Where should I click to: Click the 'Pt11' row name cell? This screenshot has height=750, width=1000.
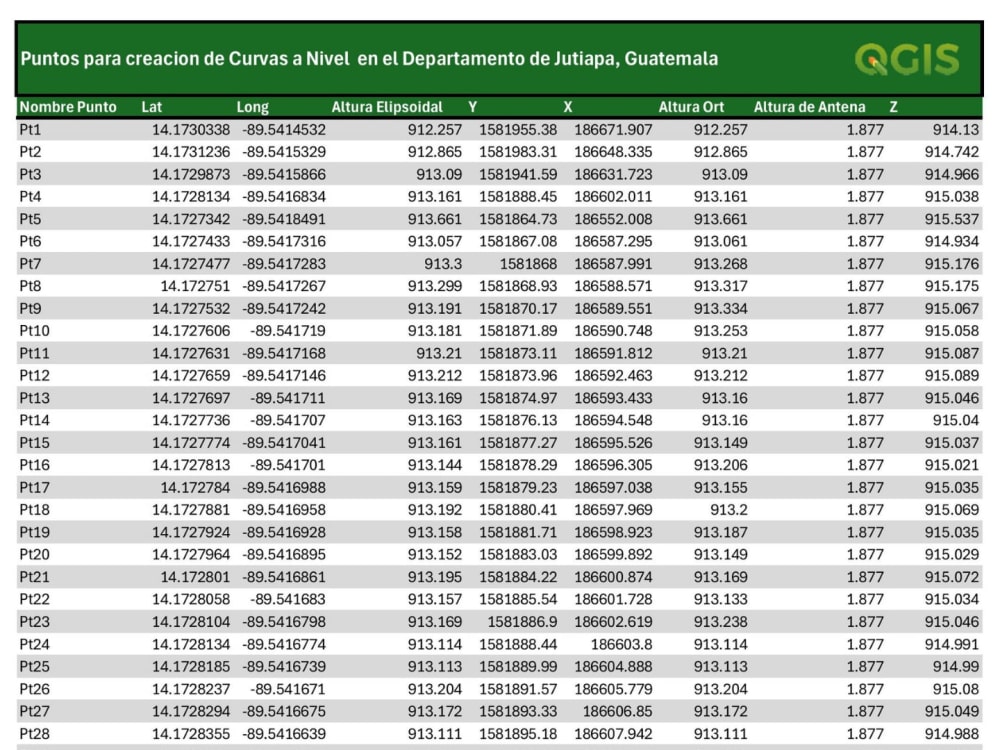coord(34,353)
